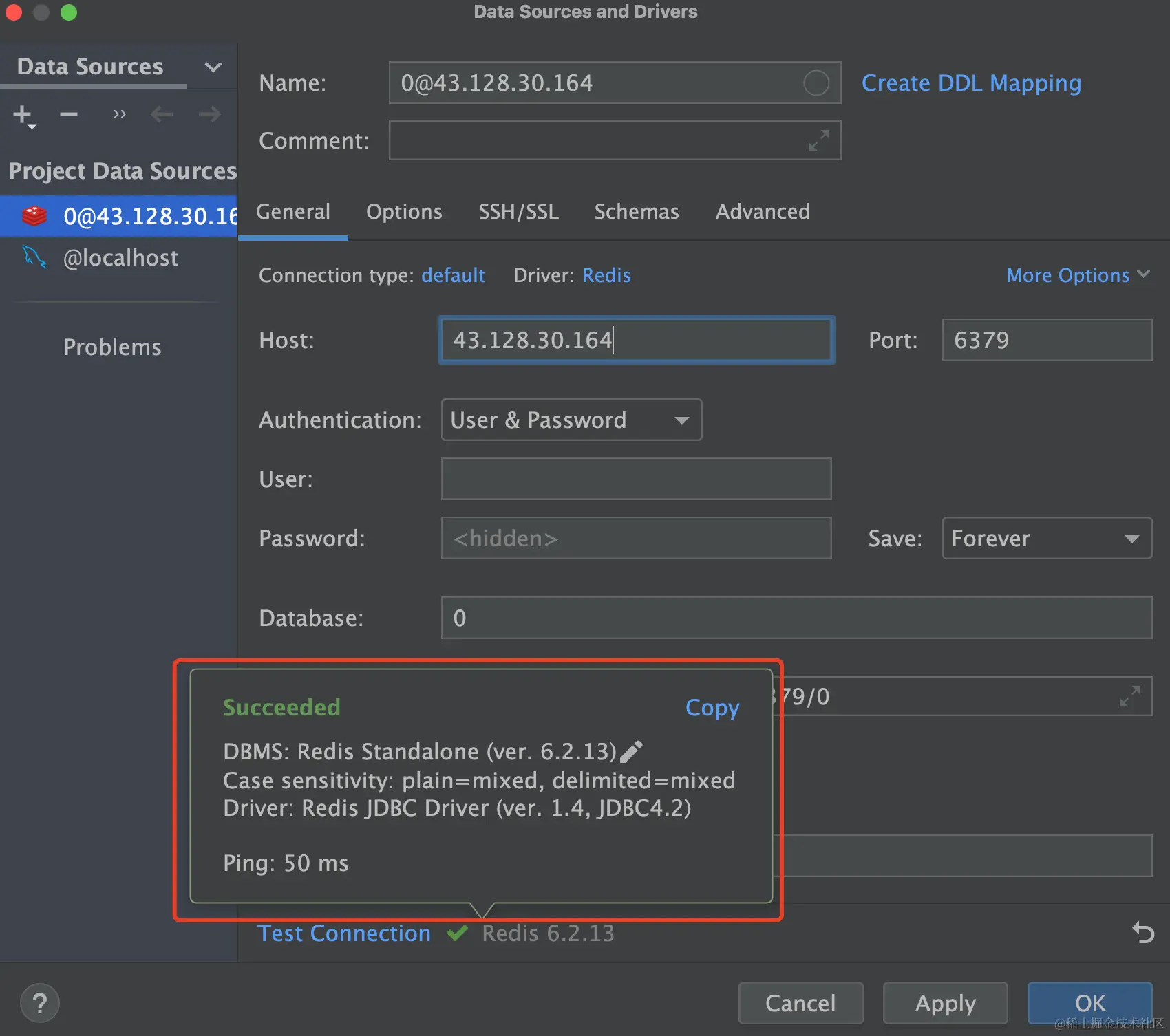Click Ping: 50 ms text
This screenshot has width=1170, height=1036.
click(x=286, y=863)
